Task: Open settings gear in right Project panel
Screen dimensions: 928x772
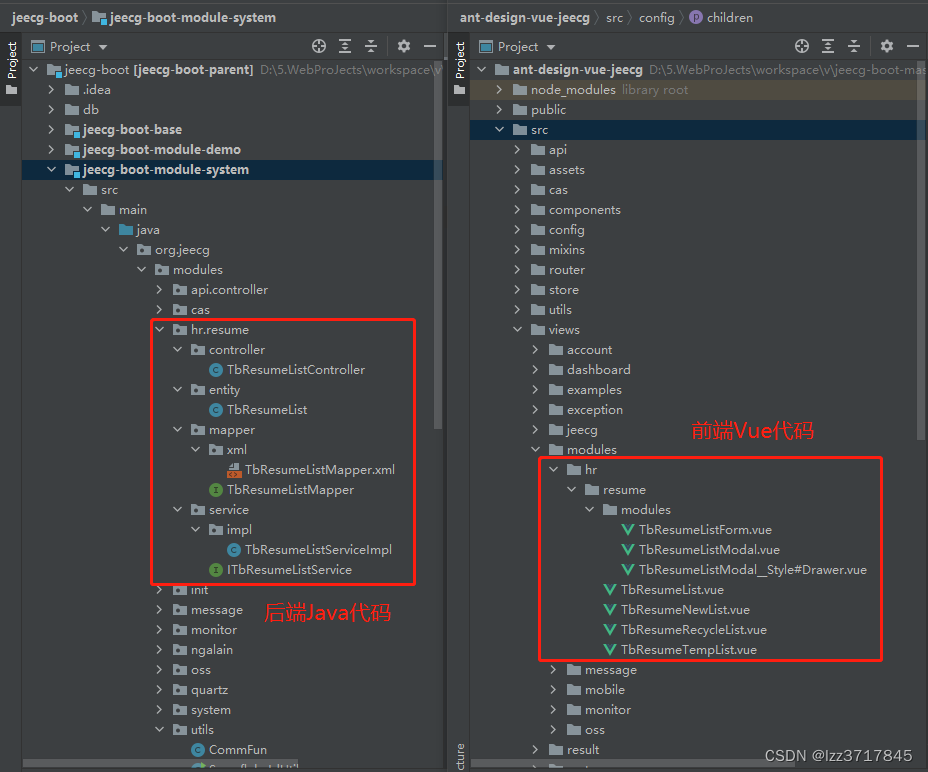Action: click(887, 46)
